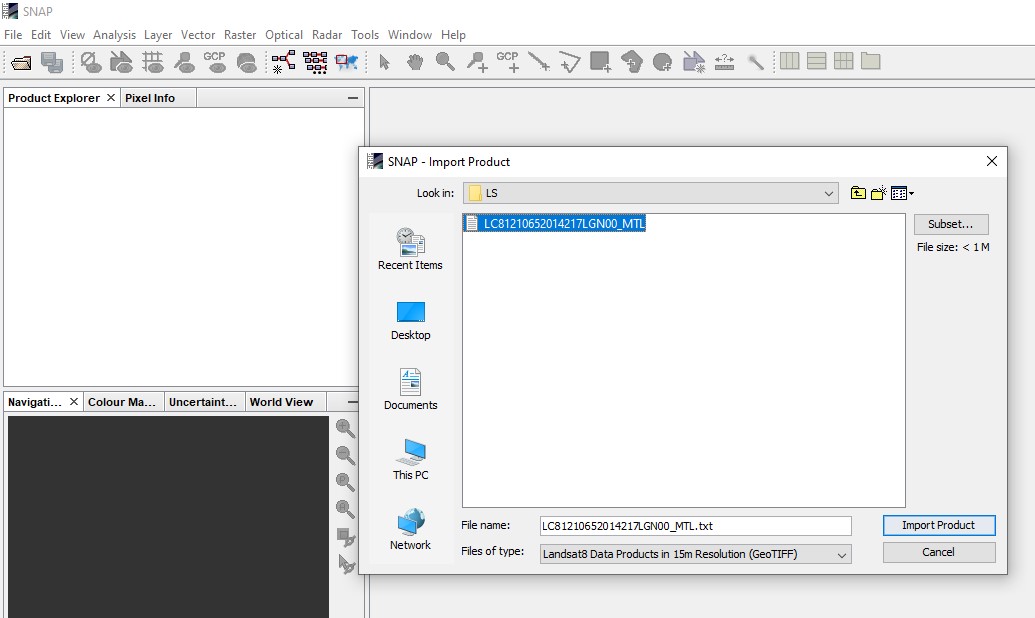Toggle the Pin overlay toolbar icon
Image resolution: width=1035 pixels, height=618 pixels.
tap(184, 63)
